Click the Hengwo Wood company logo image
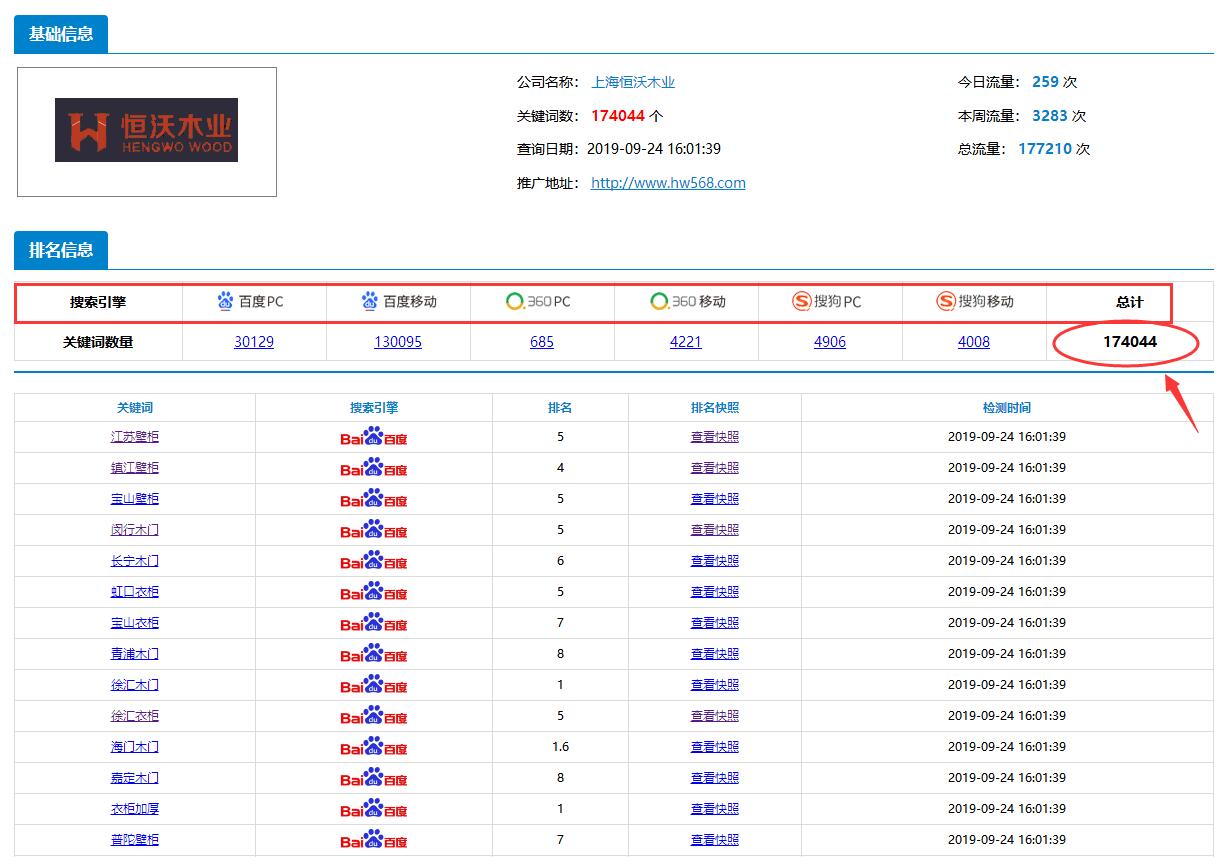The height and width of the screenshot is (857, 1225). tap(146, 130)
